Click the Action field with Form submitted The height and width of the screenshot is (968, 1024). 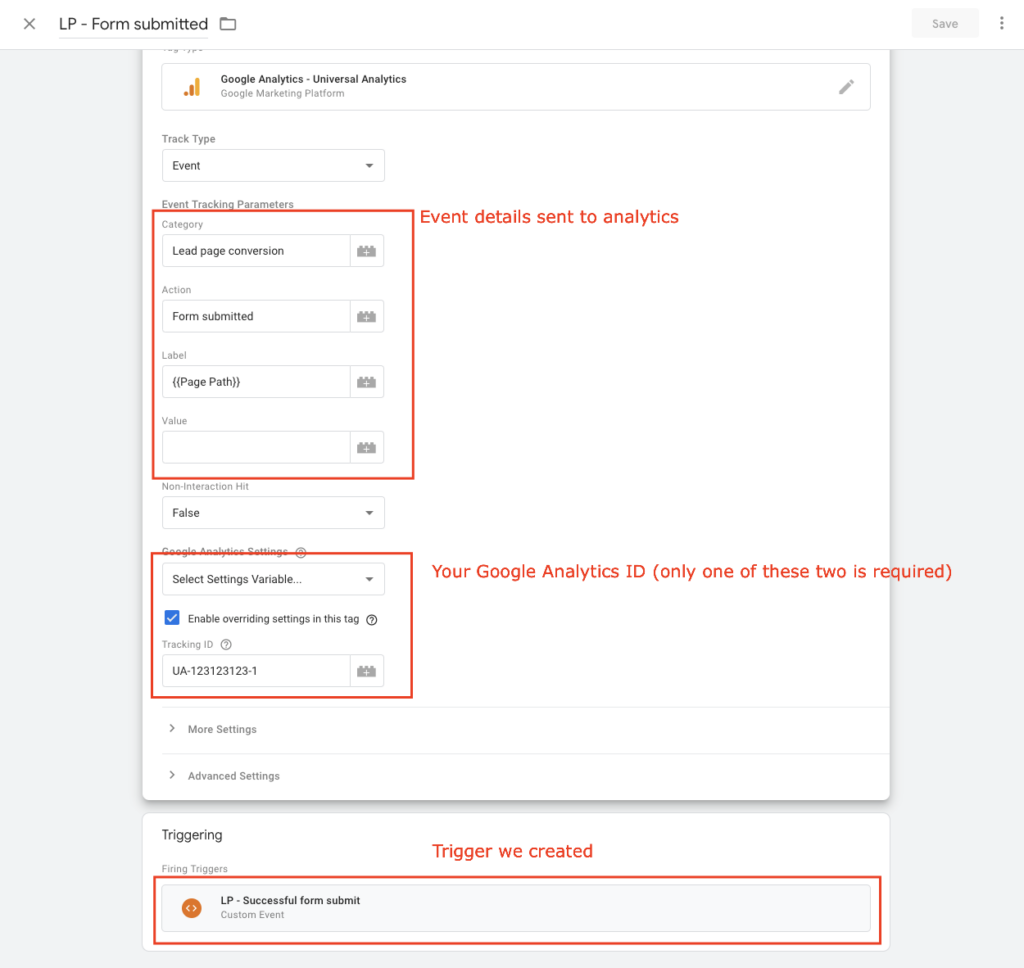pyautogui.click(x=256, y=316)
